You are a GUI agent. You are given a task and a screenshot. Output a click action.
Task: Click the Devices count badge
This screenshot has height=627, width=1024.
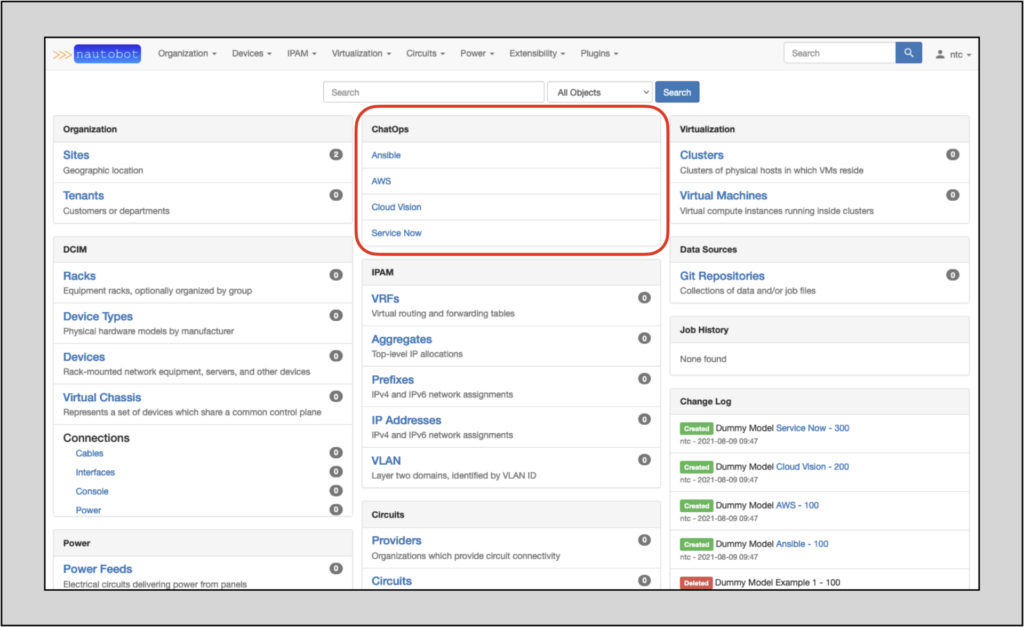[x=336, y=356]
